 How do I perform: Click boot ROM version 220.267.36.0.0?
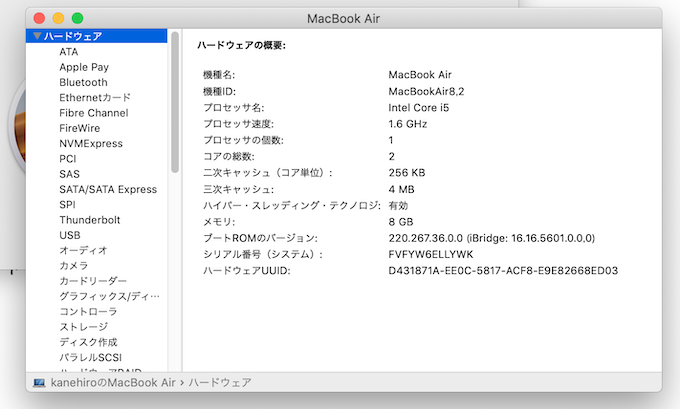pyautogui.click(x=425, y=238)
